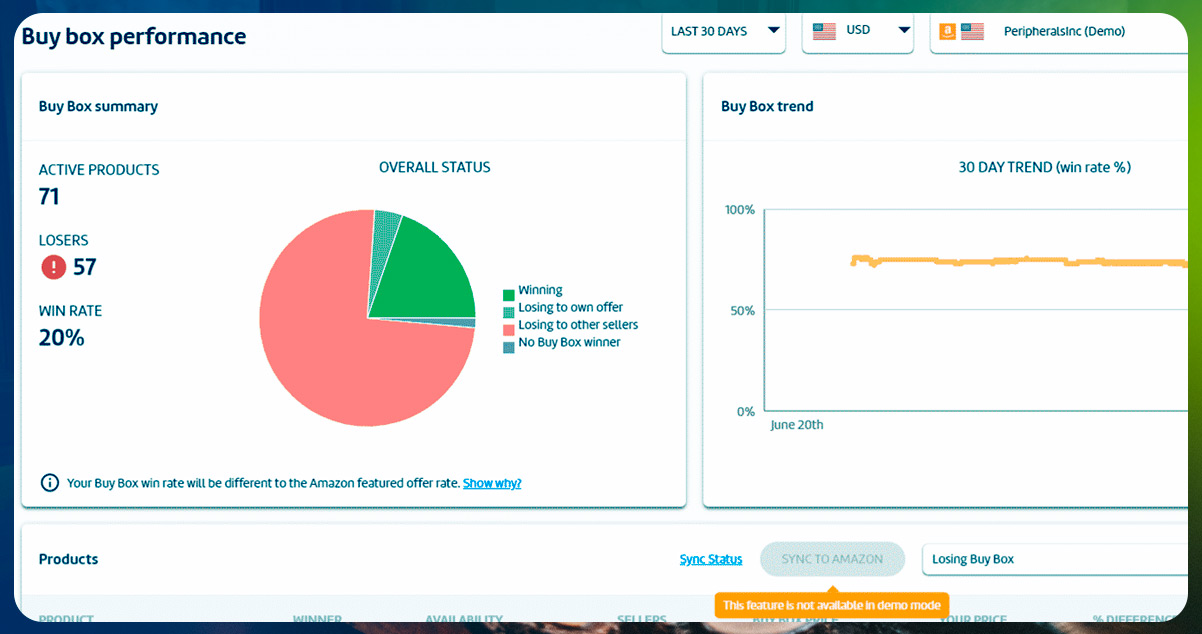Click the 50% axis label on trend chart

(742, 311)
